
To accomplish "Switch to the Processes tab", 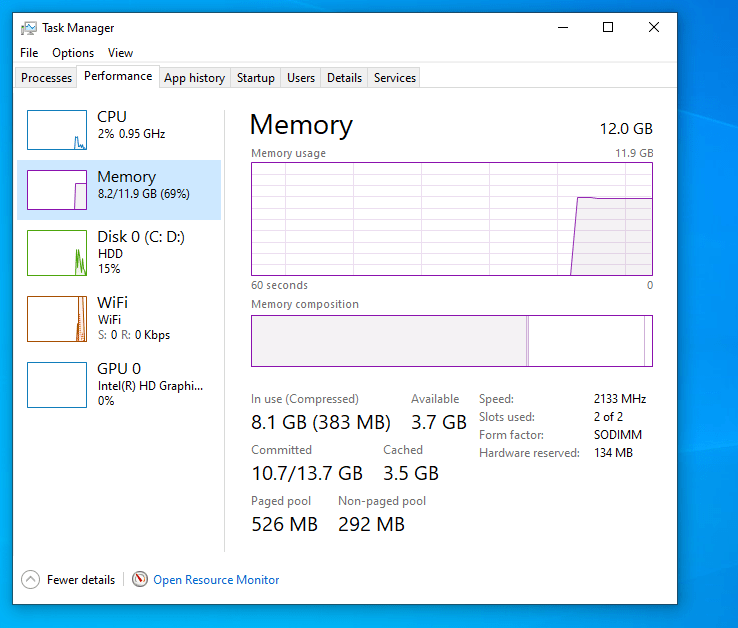I will click(x=47, y=78).
